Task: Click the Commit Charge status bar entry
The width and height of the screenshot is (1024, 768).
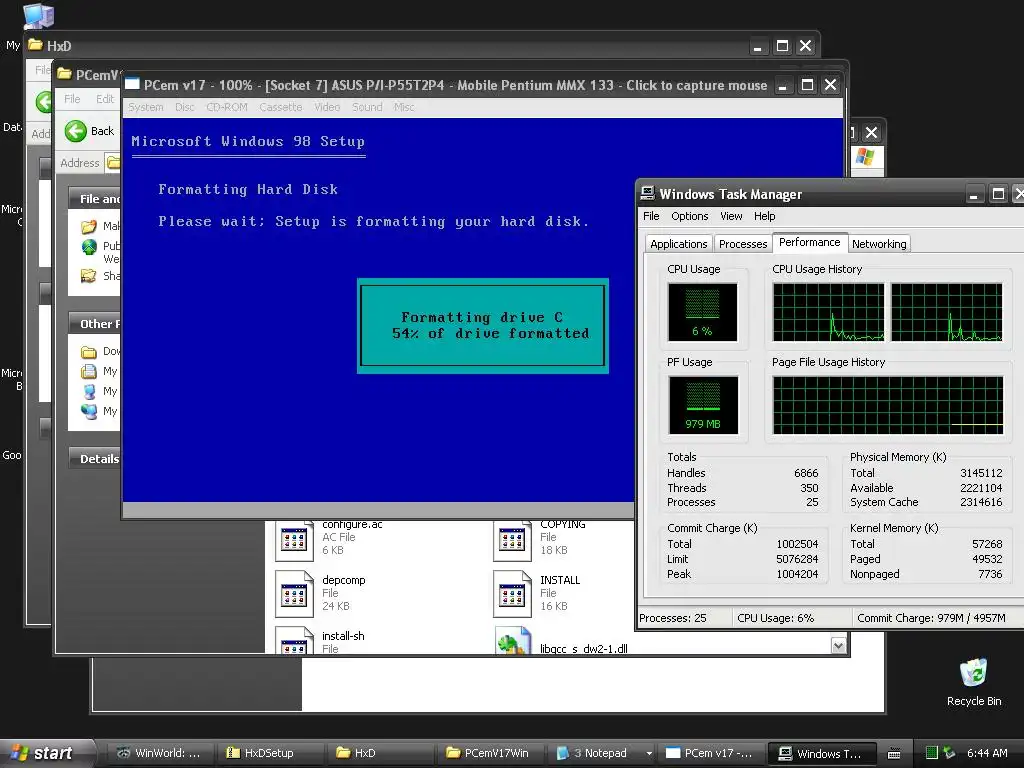Action: click(931, 618)
